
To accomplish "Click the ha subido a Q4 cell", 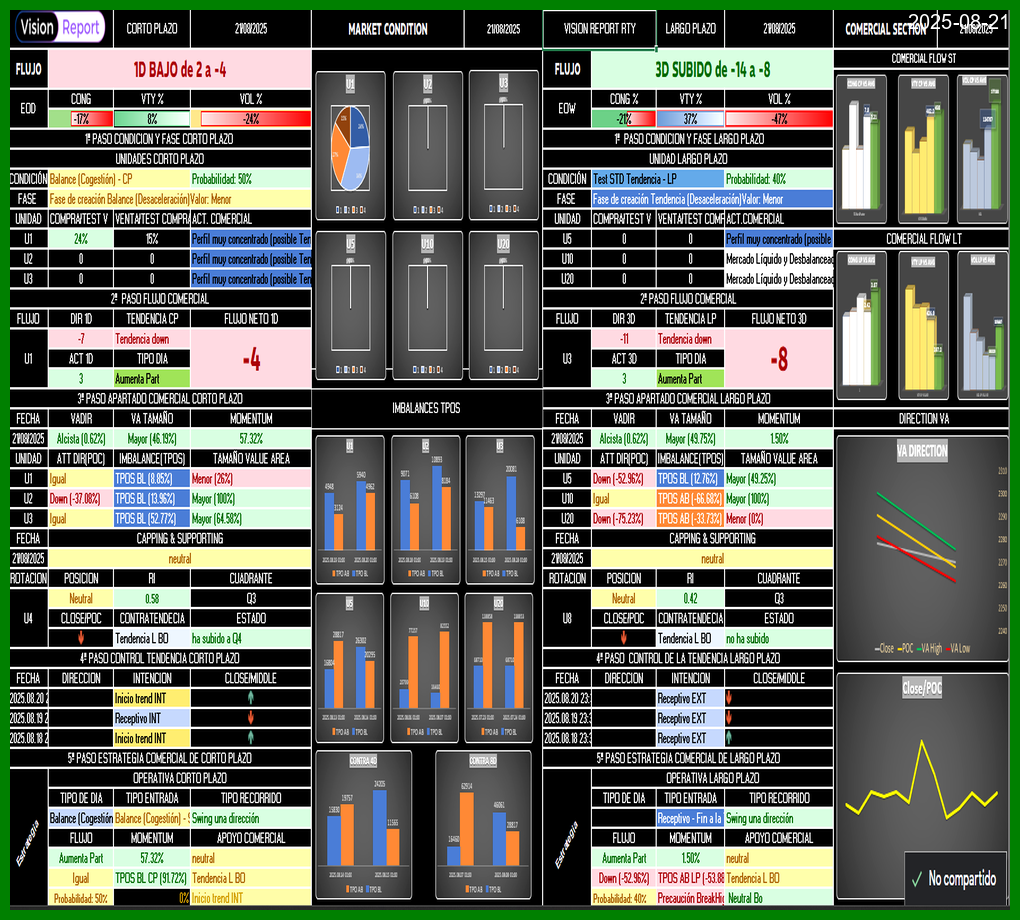I will [x=251, y=638].
